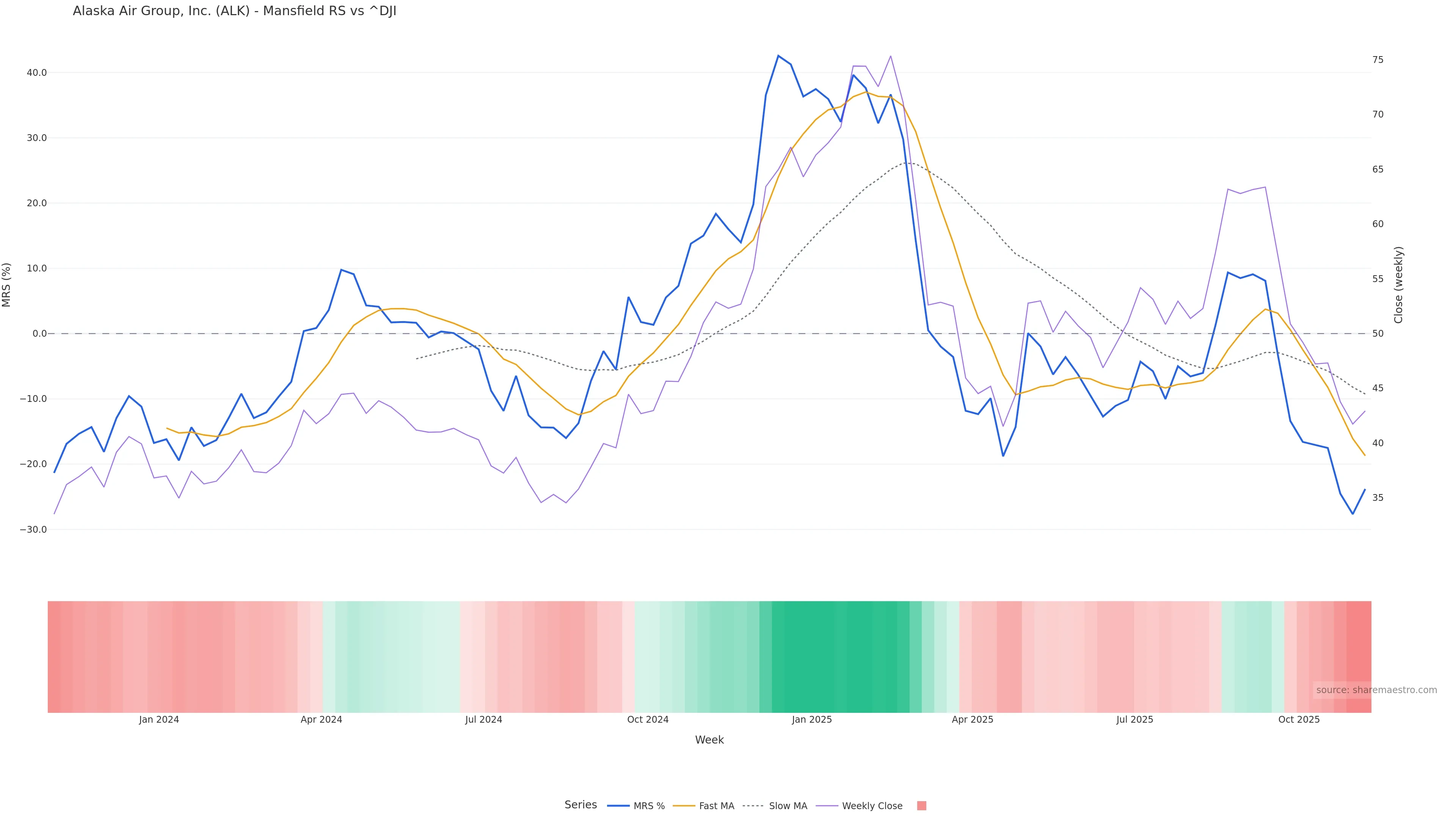Click the 'Jul 2024' x-axis tick label
The height and width of the screenshot is (819, 1456).
483,720
